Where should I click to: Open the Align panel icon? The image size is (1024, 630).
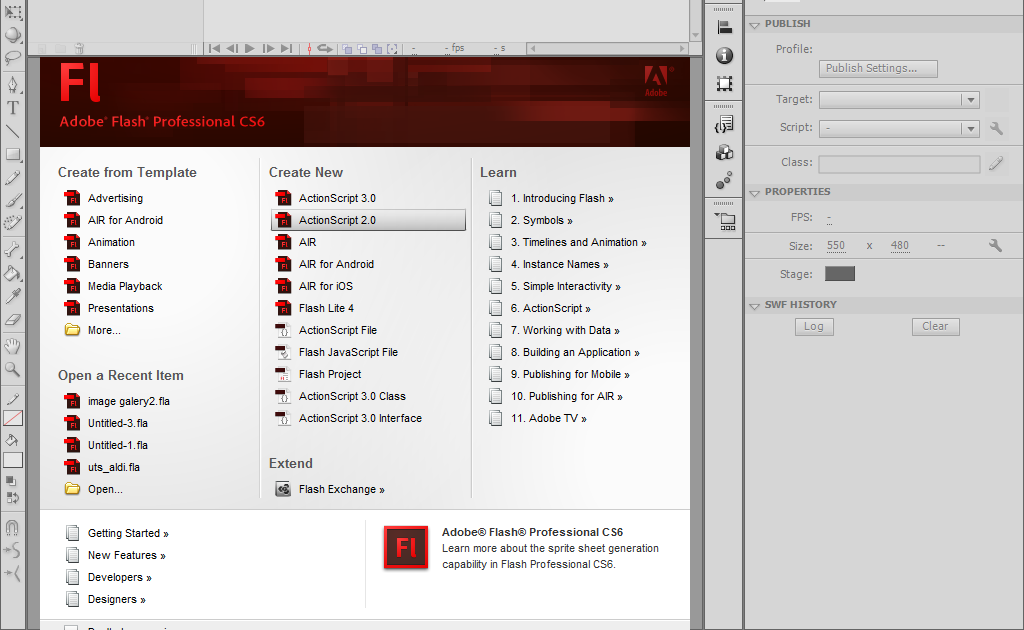[x=724, y=27]
